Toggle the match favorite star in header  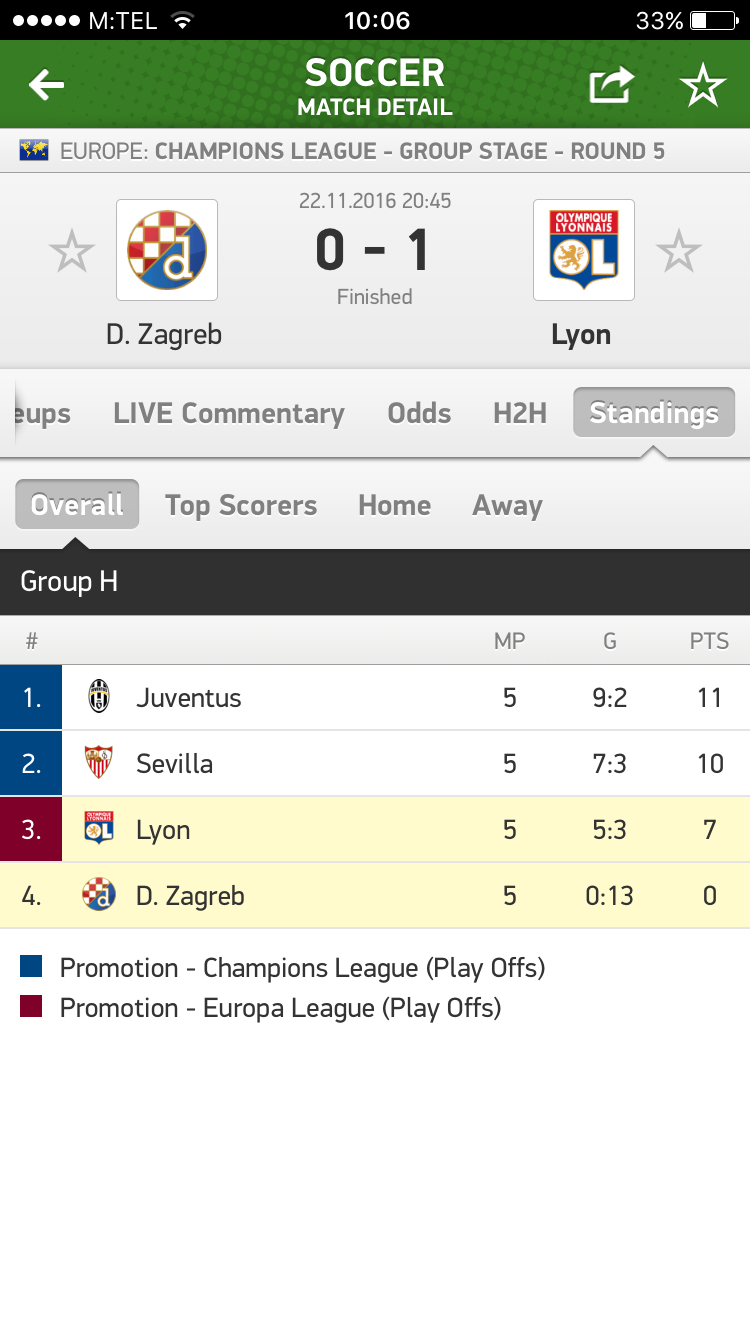tap(703, 87)
